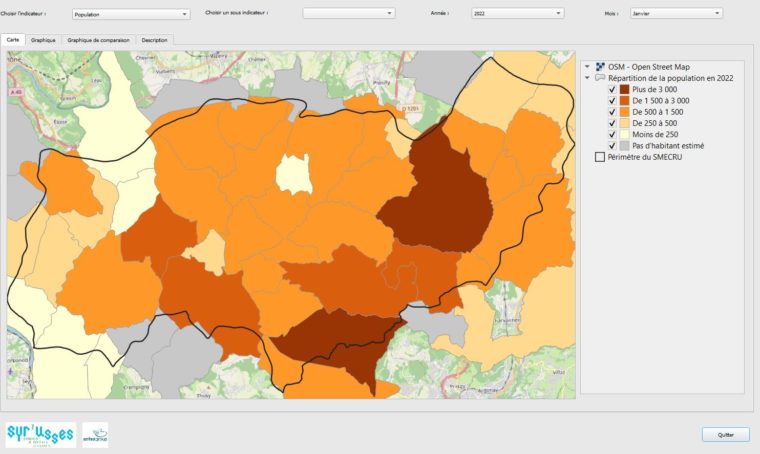This screenshot has width=760, height=454.
Task: Click the De 500 à 1 500 swatch
Action: 625,112
